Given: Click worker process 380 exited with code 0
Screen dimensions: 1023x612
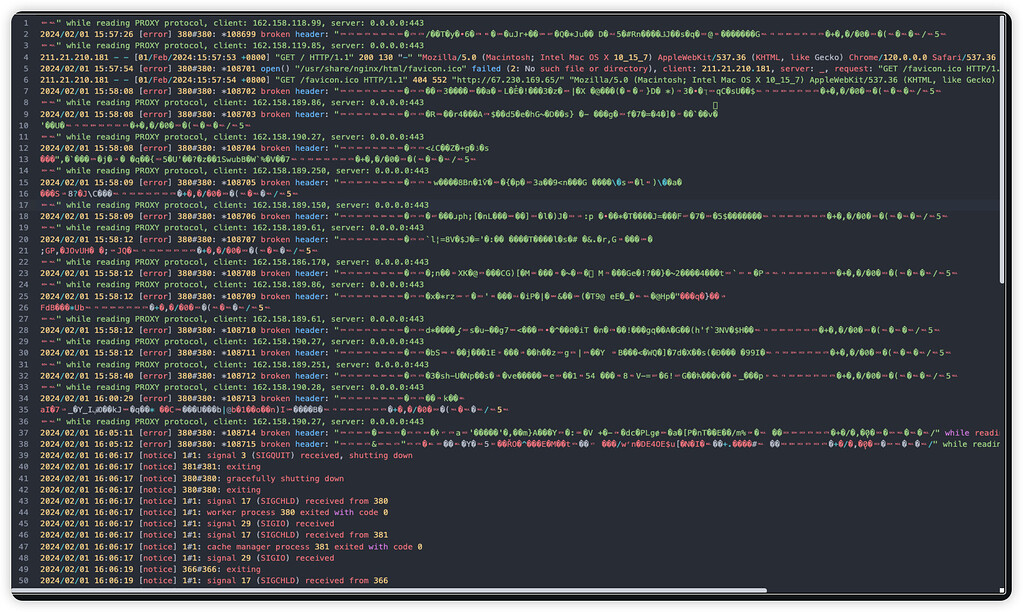Looking at the screenshot, I should click(x=300, y=511).
